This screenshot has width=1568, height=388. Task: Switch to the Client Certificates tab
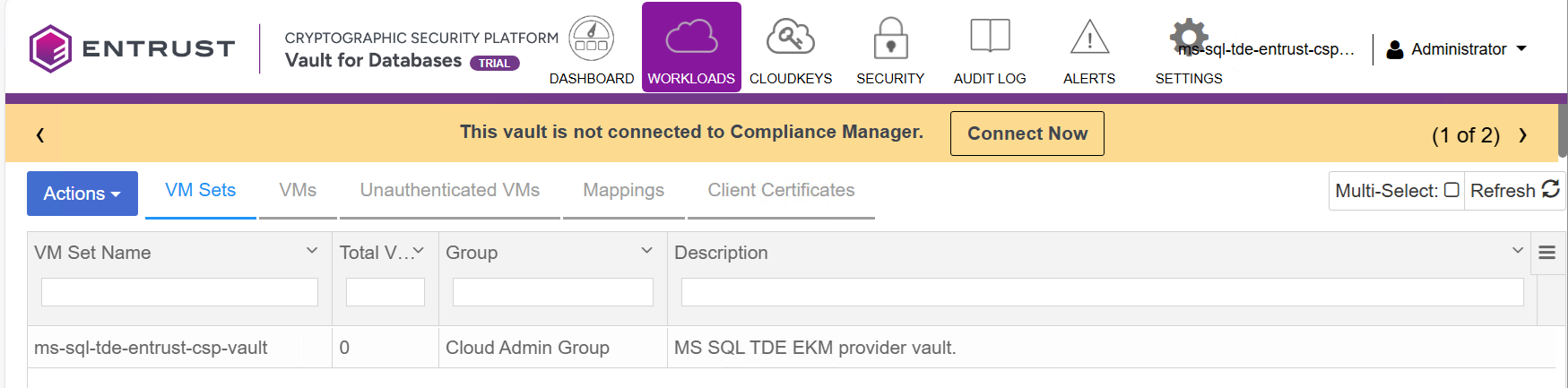pyautogui.click(x=781, y=190)
